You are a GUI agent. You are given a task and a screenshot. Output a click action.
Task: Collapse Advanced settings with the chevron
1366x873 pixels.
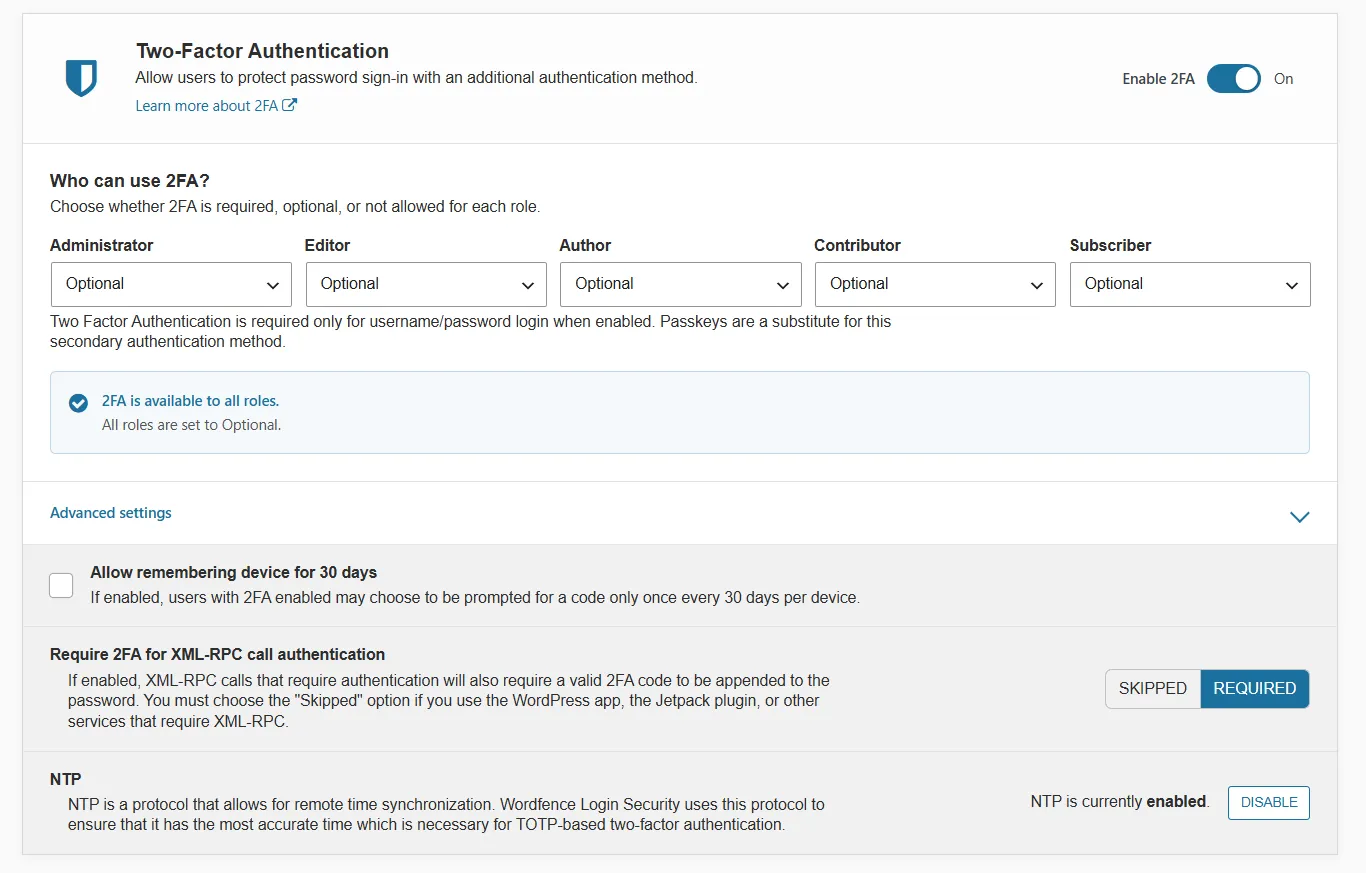1299,517
